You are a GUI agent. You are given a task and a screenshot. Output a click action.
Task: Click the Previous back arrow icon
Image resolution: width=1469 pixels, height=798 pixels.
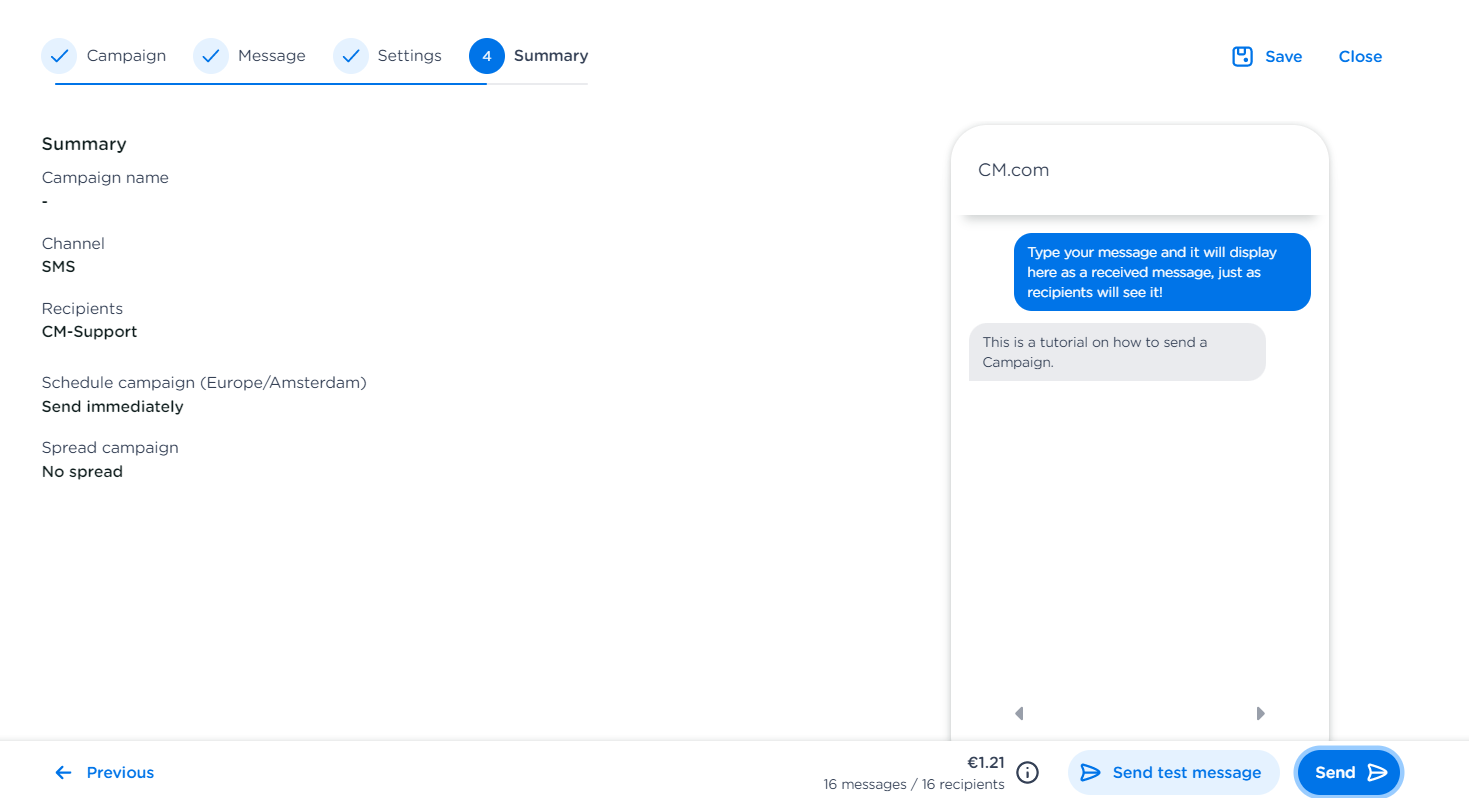[x=63, y=772]
